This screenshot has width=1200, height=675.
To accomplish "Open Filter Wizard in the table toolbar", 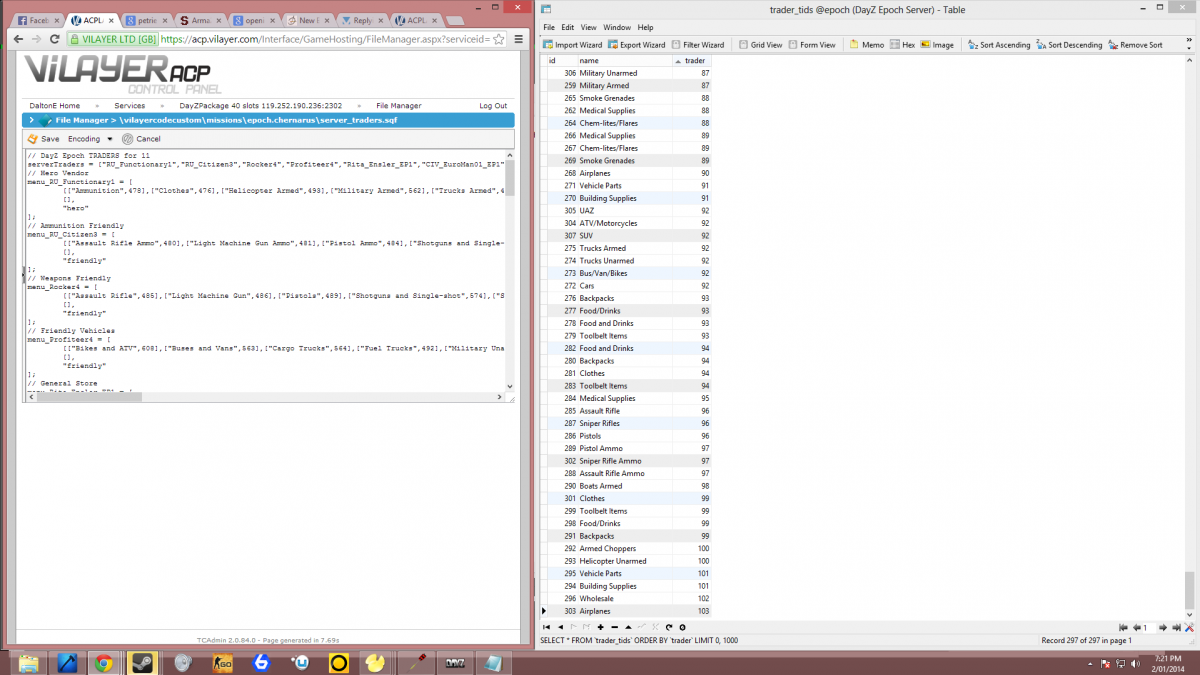I will coord(698,45).
